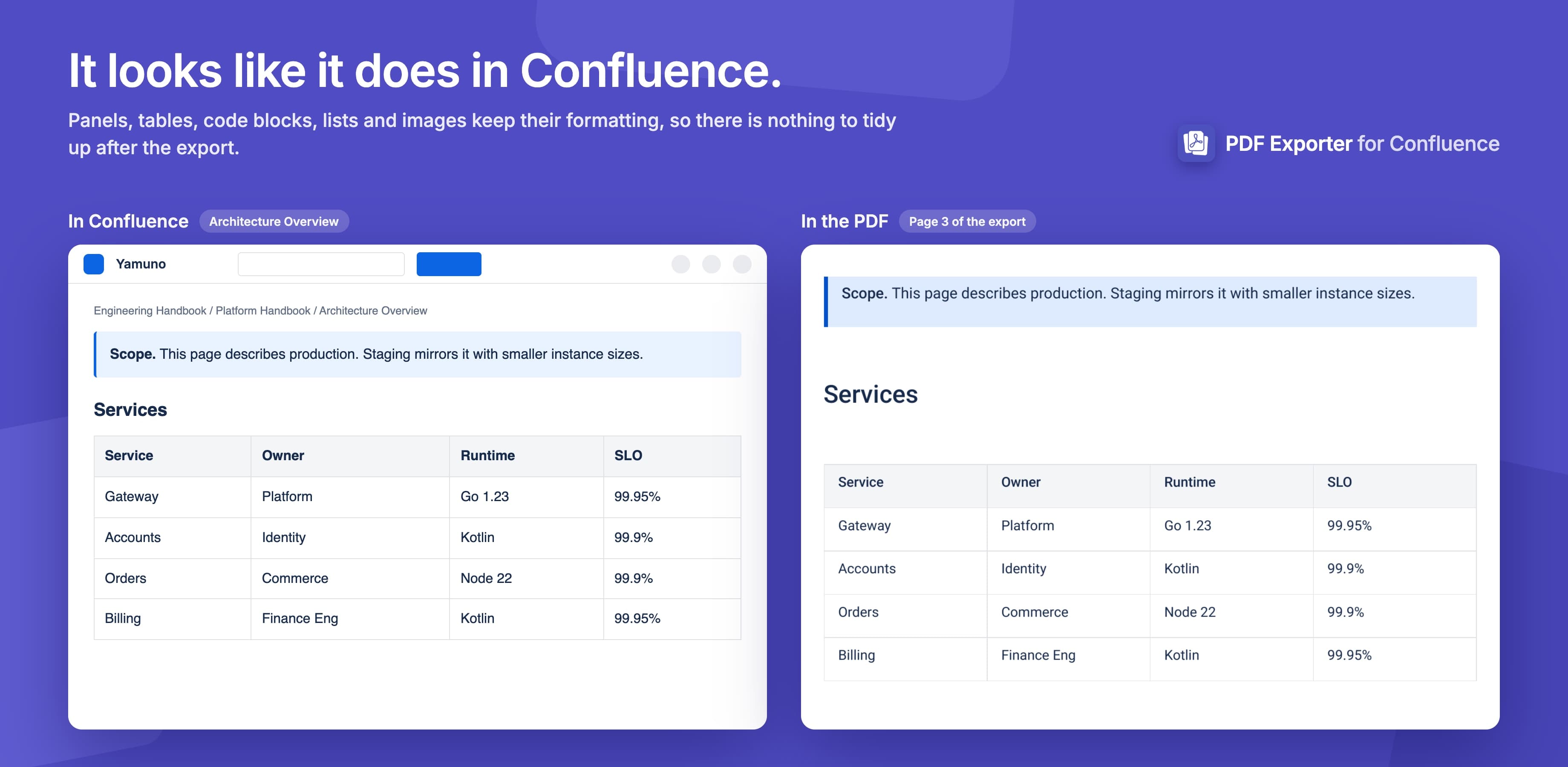The height and width of the screenshot is (767, 1568).
Task: Click the 'In the PDF' label
Action: (845, 222)
